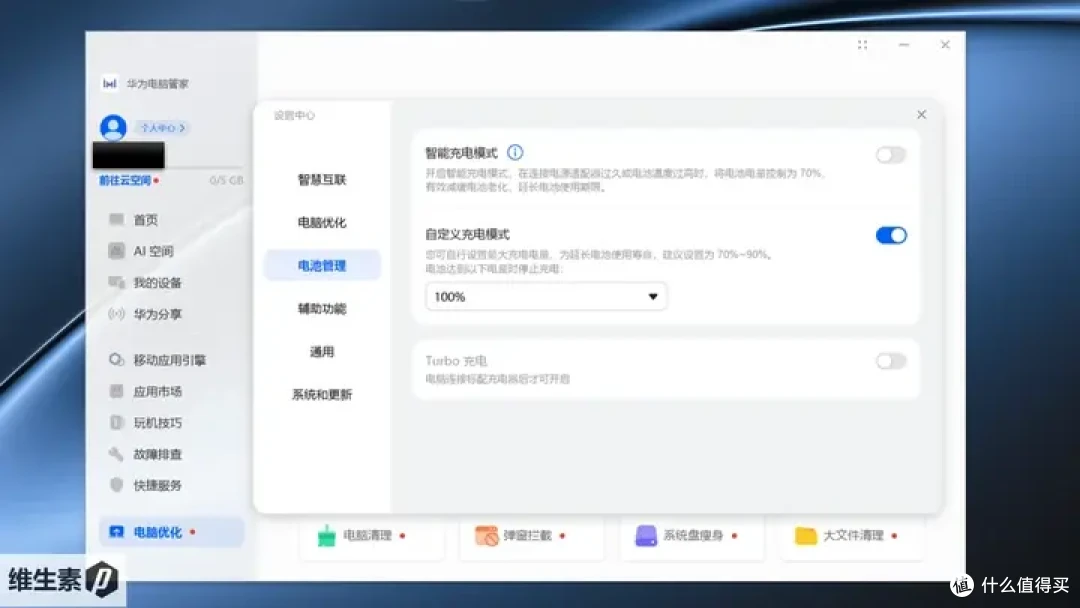Click the 大文件清理 folder icon
1080x608 pixels.
click(806, 535)
